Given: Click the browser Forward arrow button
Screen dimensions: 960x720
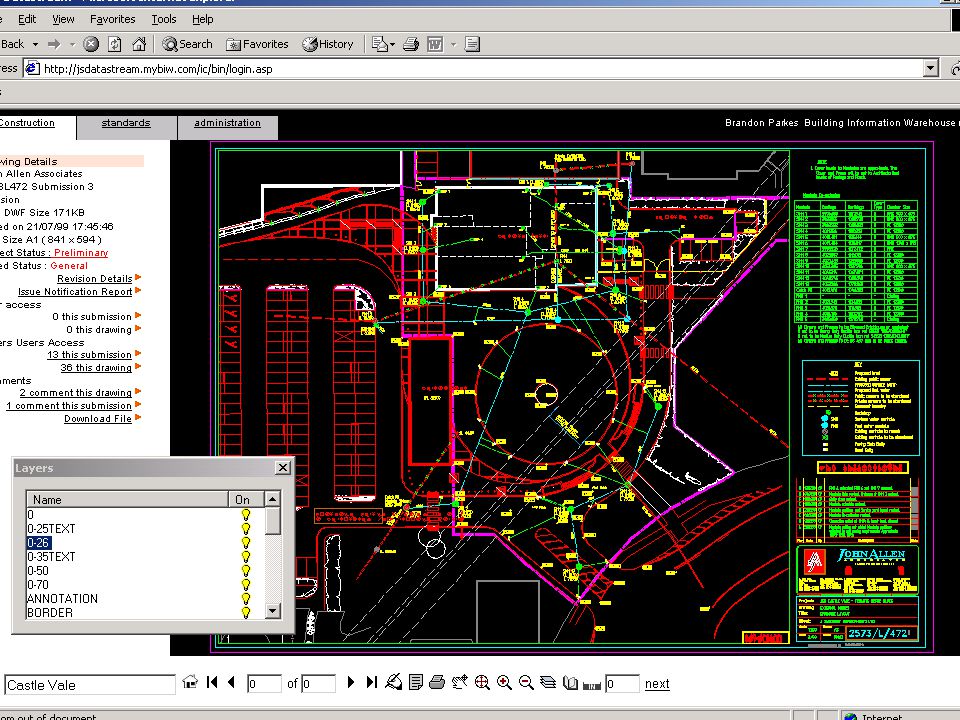Looking at the screenshot, I should click(x=54, y=44).
